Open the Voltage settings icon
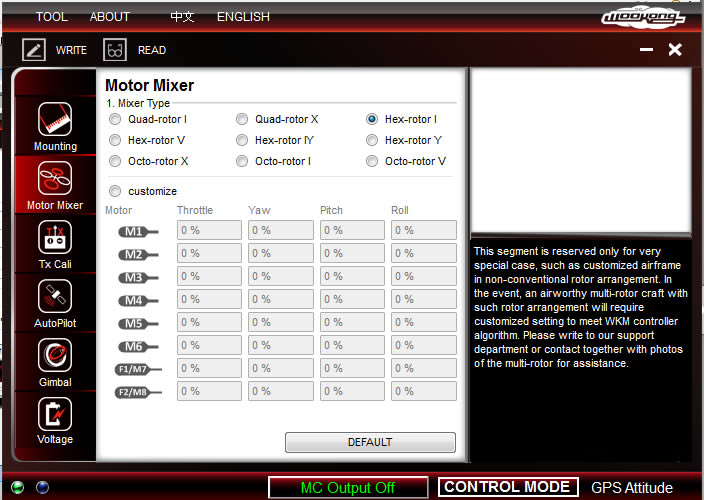This screenshot has width=704, height=500. pyautogui.click(x=55, y=414)
